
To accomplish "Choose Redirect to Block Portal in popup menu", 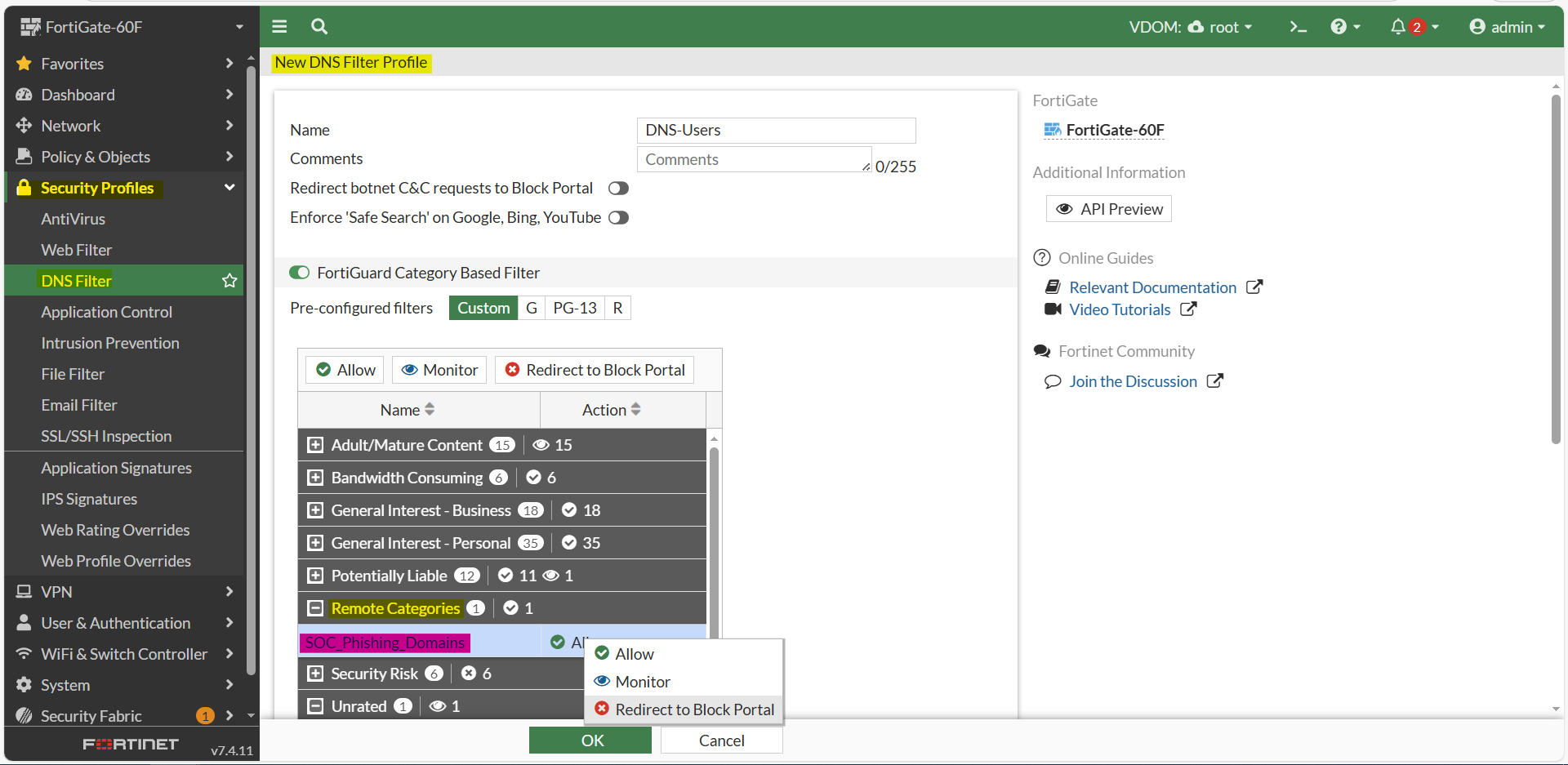I will 684,709.
